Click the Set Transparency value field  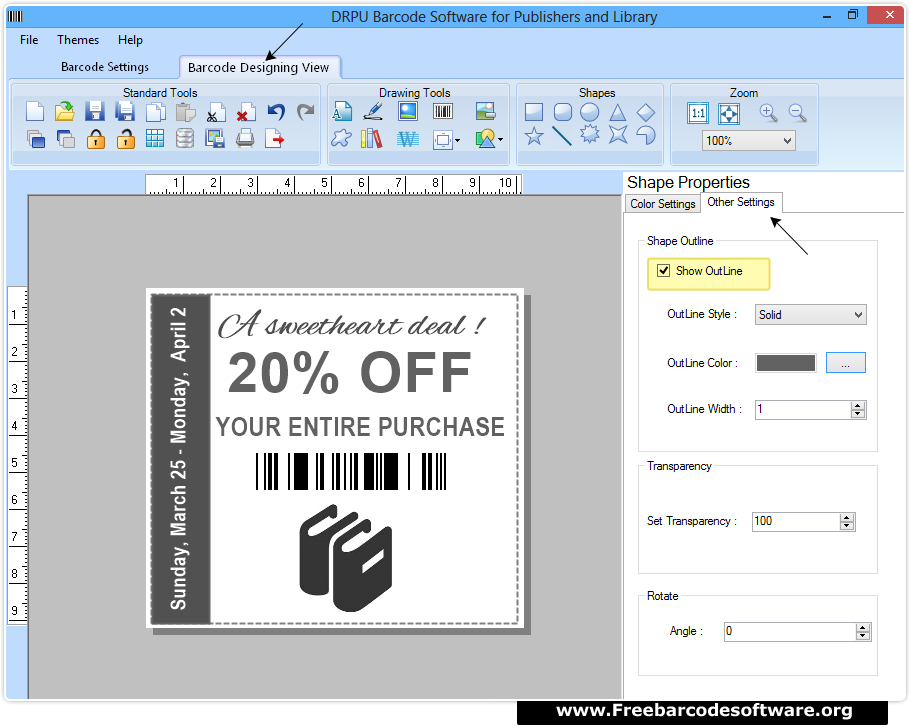click(795, 521)
